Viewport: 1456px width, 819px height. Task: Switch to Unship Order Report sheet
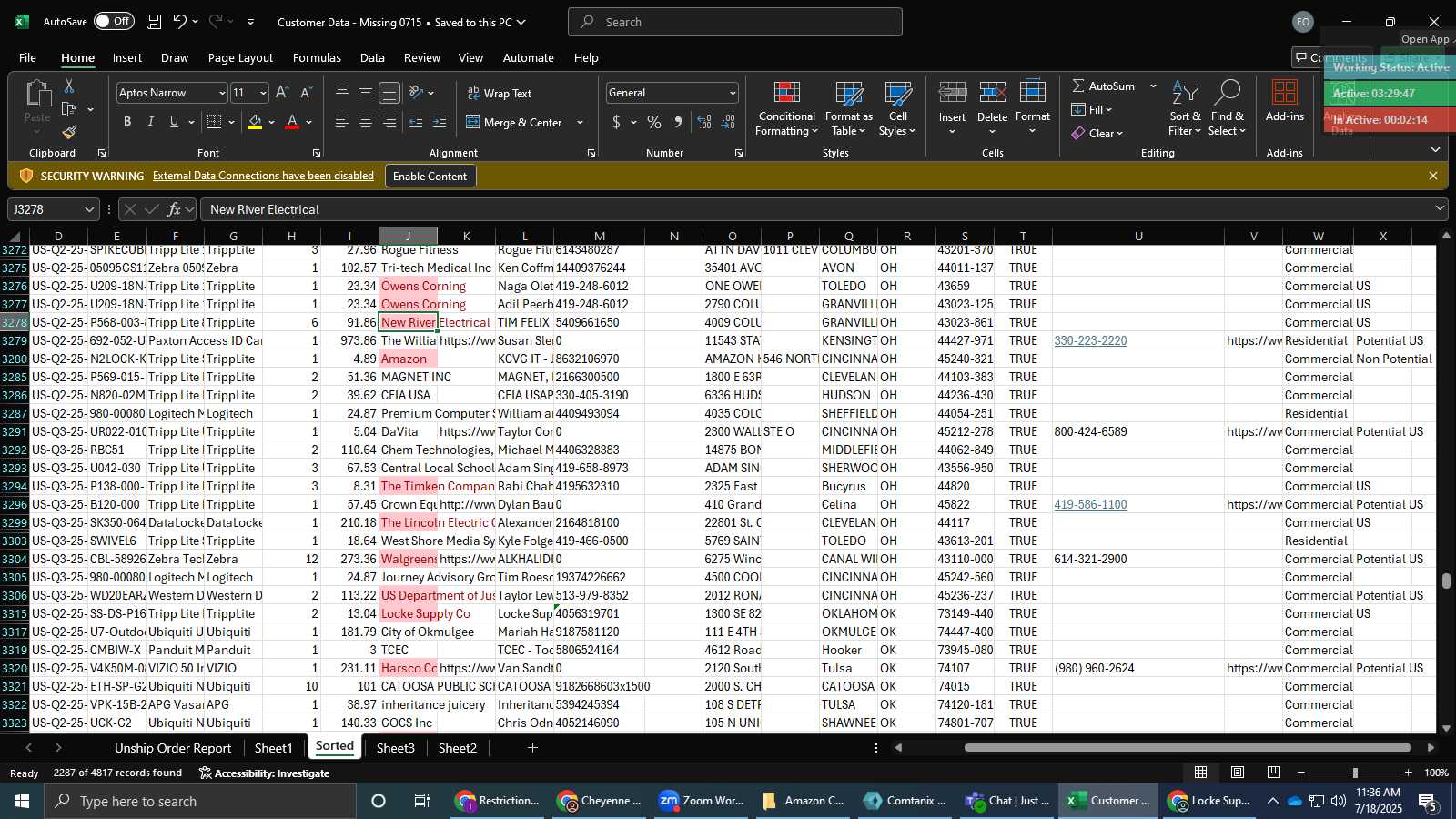[173, 748]
